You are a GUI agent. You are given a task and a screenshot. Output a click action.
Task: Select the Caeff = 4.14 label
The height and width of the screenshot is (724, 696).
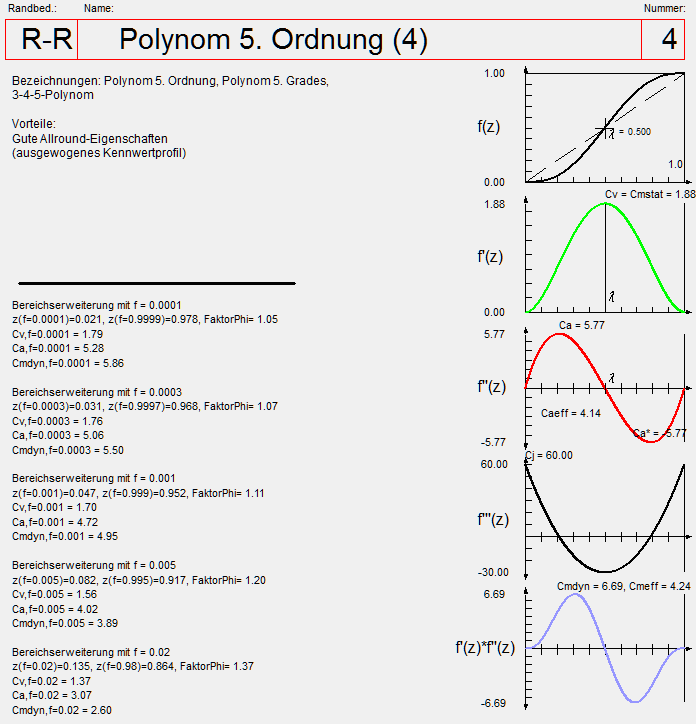pyautogui.click(x=570, y=413)
